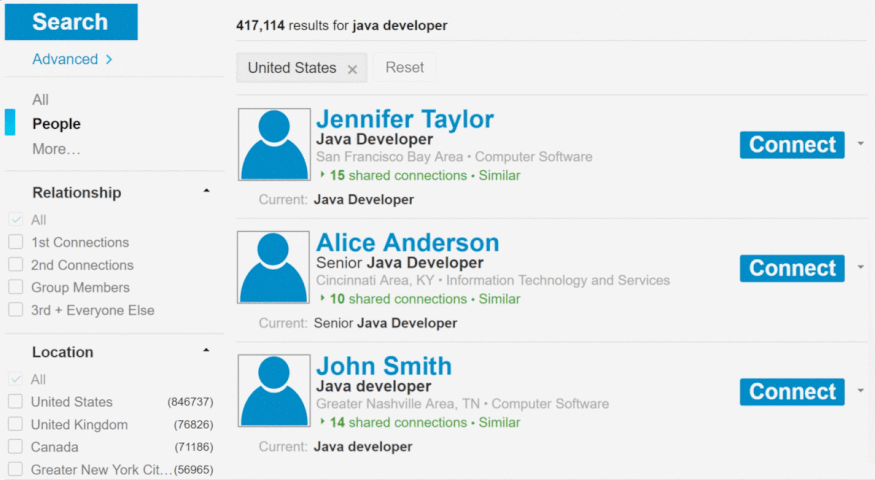This screenshot has width=875, height=480.
Task: Click the United States count (846737)
Action: (190, 402)
